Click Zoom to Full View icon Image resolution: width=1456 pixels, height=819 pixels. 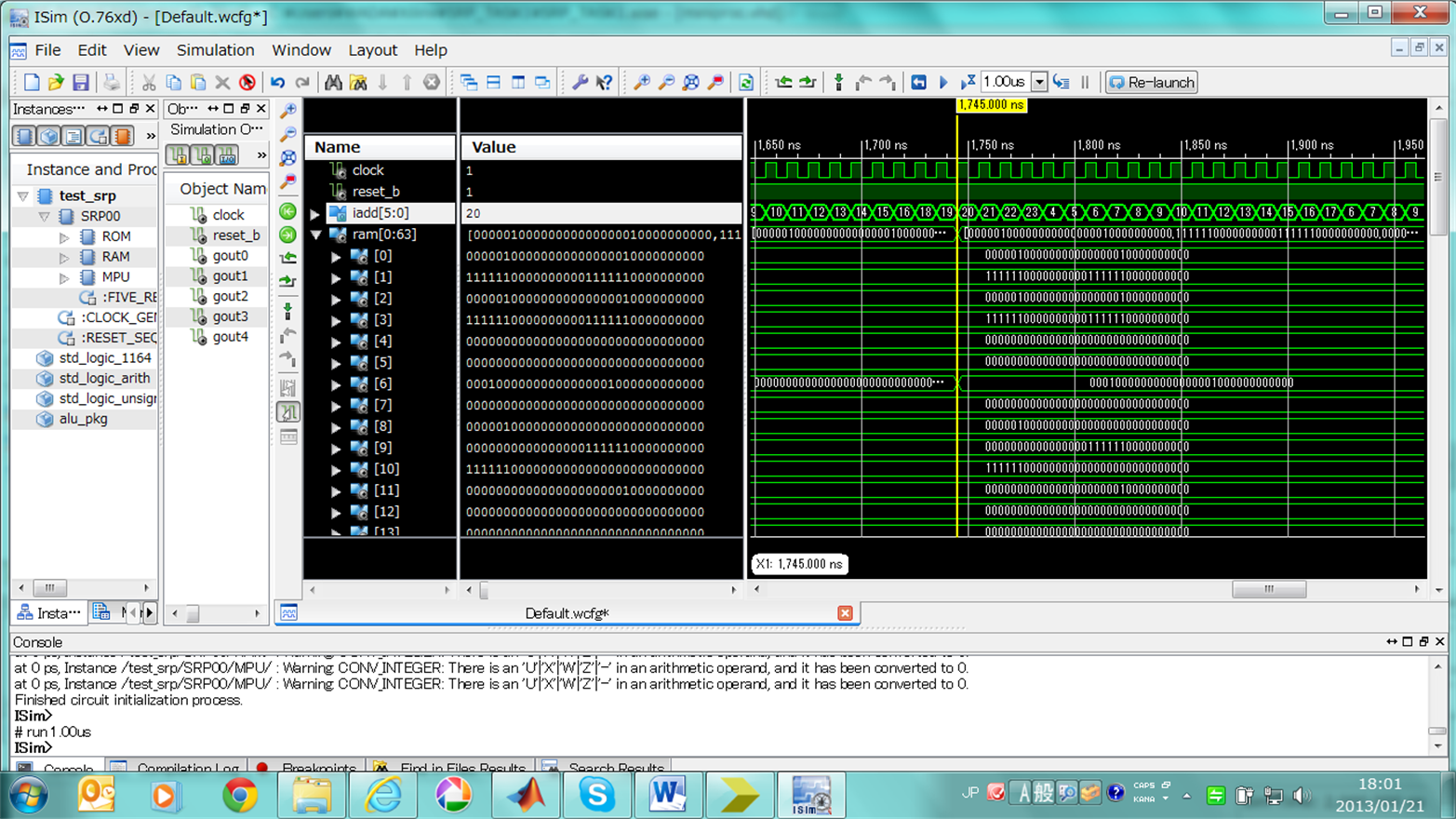[691, 83]
